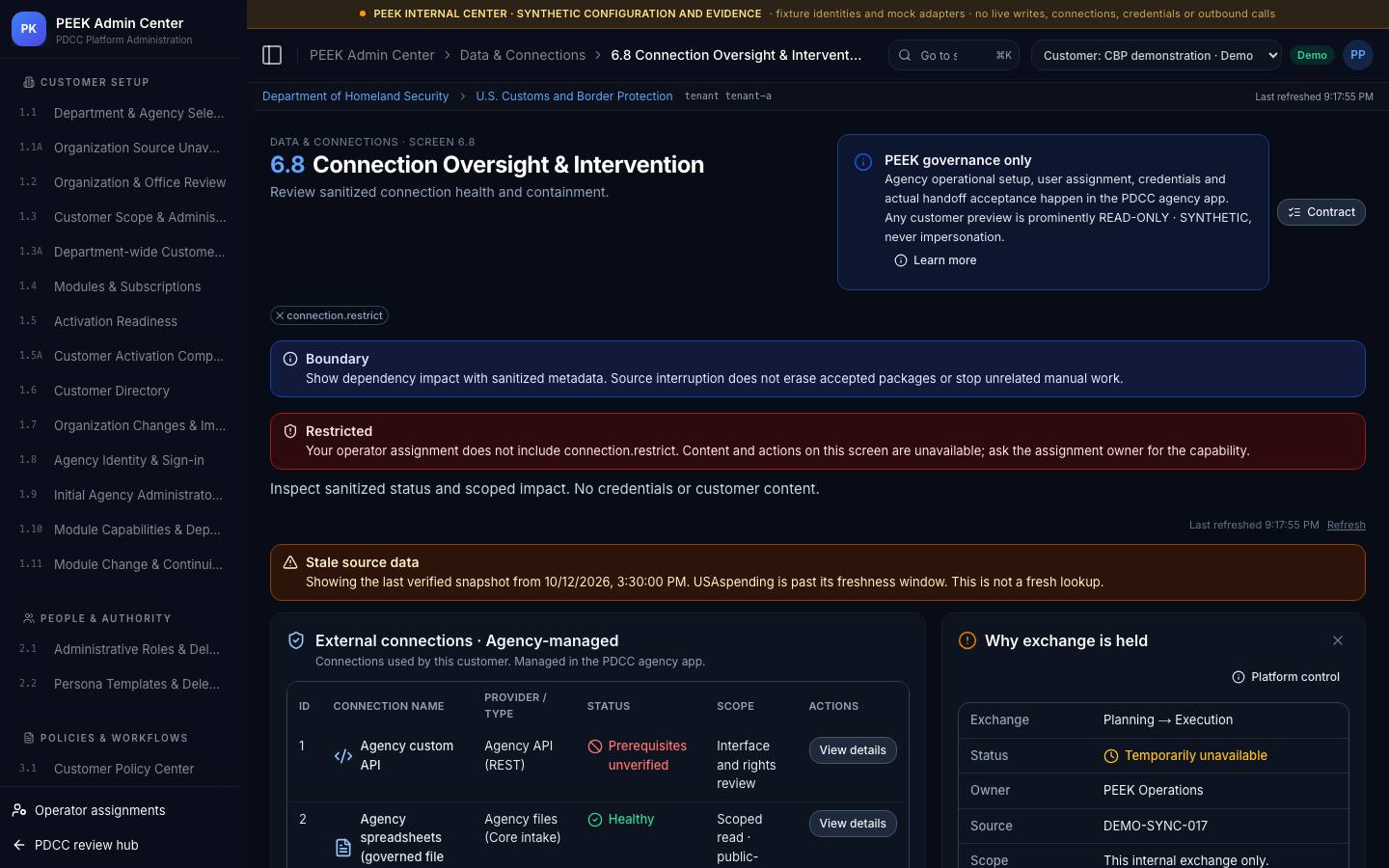The image size is (1389, 868).
Task: Close the Why exchange is held panel
Action: [1337, 640]
